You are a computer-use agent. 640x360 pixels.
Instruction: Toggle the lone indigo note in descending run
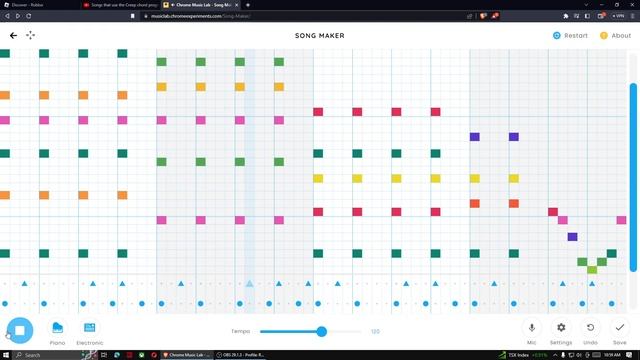tap(572, 237)
